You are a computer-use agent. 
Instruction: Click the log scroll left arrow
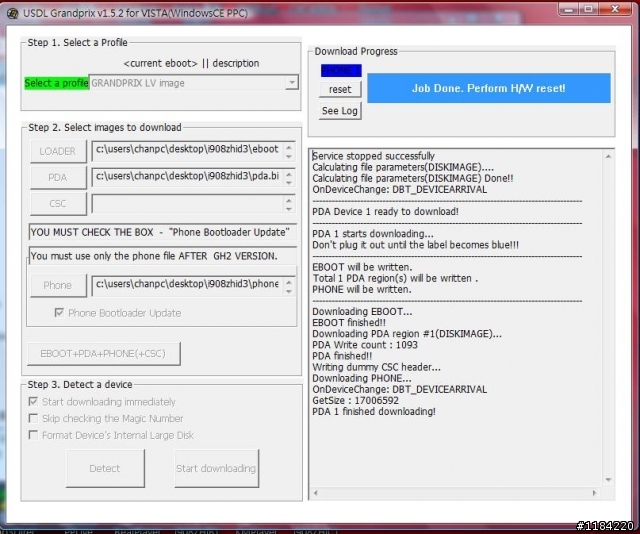pyautogui.click(x=315, y=493)
